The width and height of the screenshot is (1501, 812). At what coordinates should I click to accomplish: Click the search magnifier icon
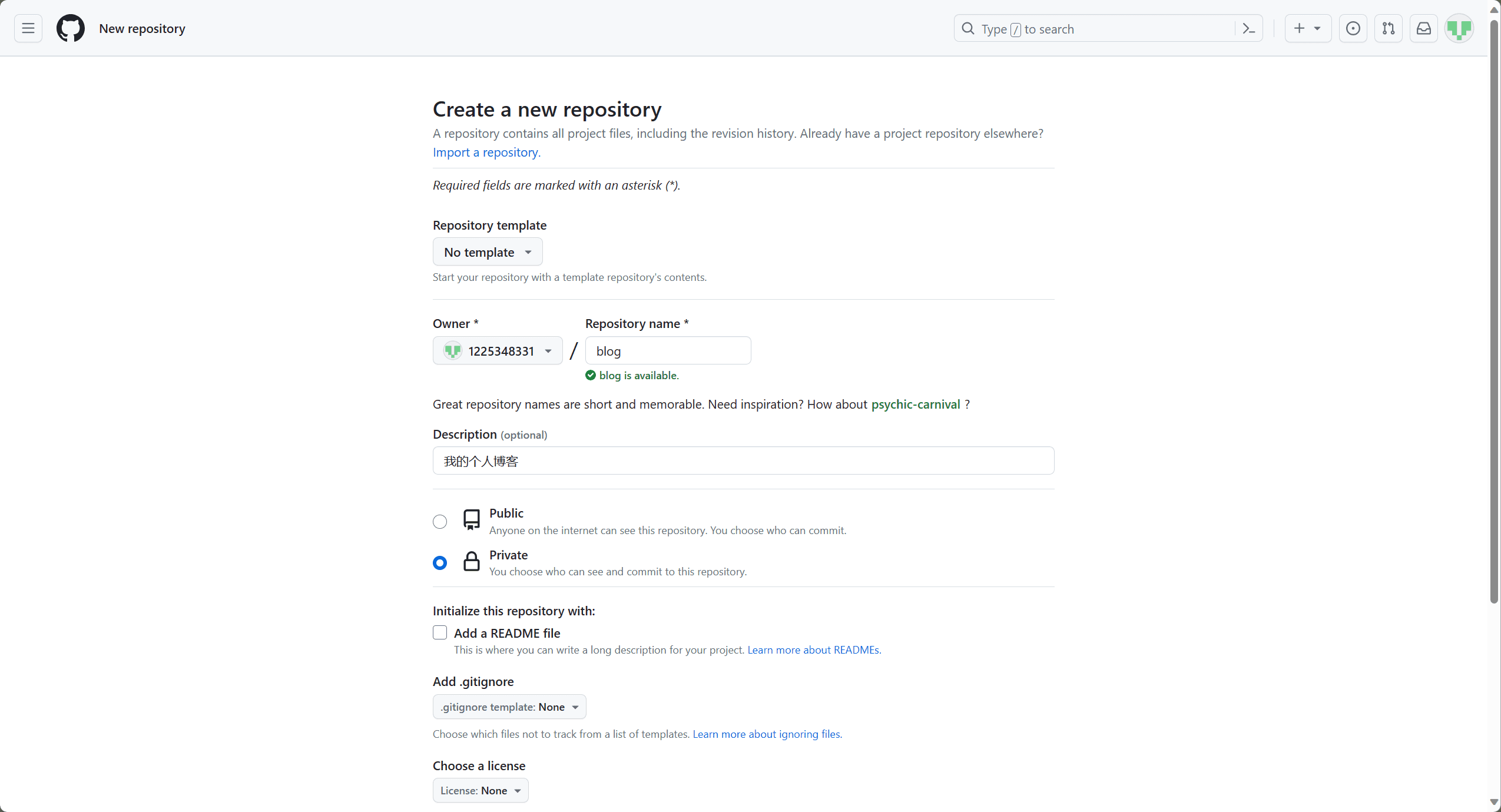coord(967,28)
